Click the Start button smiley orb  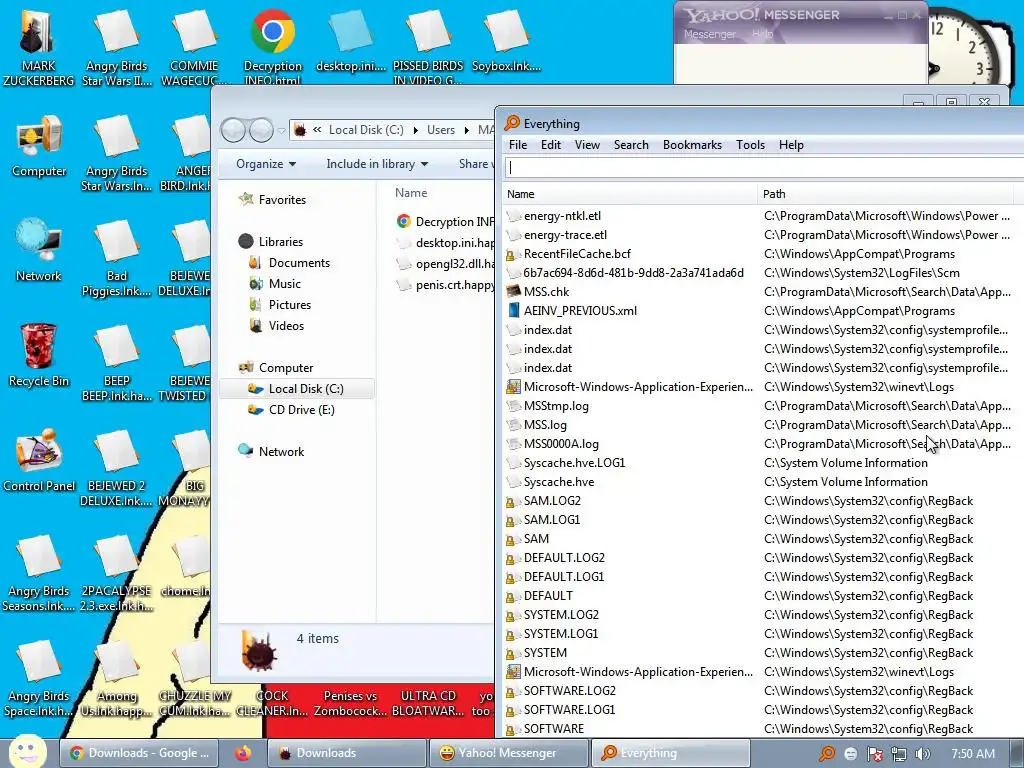pyautogui.click(x=27, y=752)
